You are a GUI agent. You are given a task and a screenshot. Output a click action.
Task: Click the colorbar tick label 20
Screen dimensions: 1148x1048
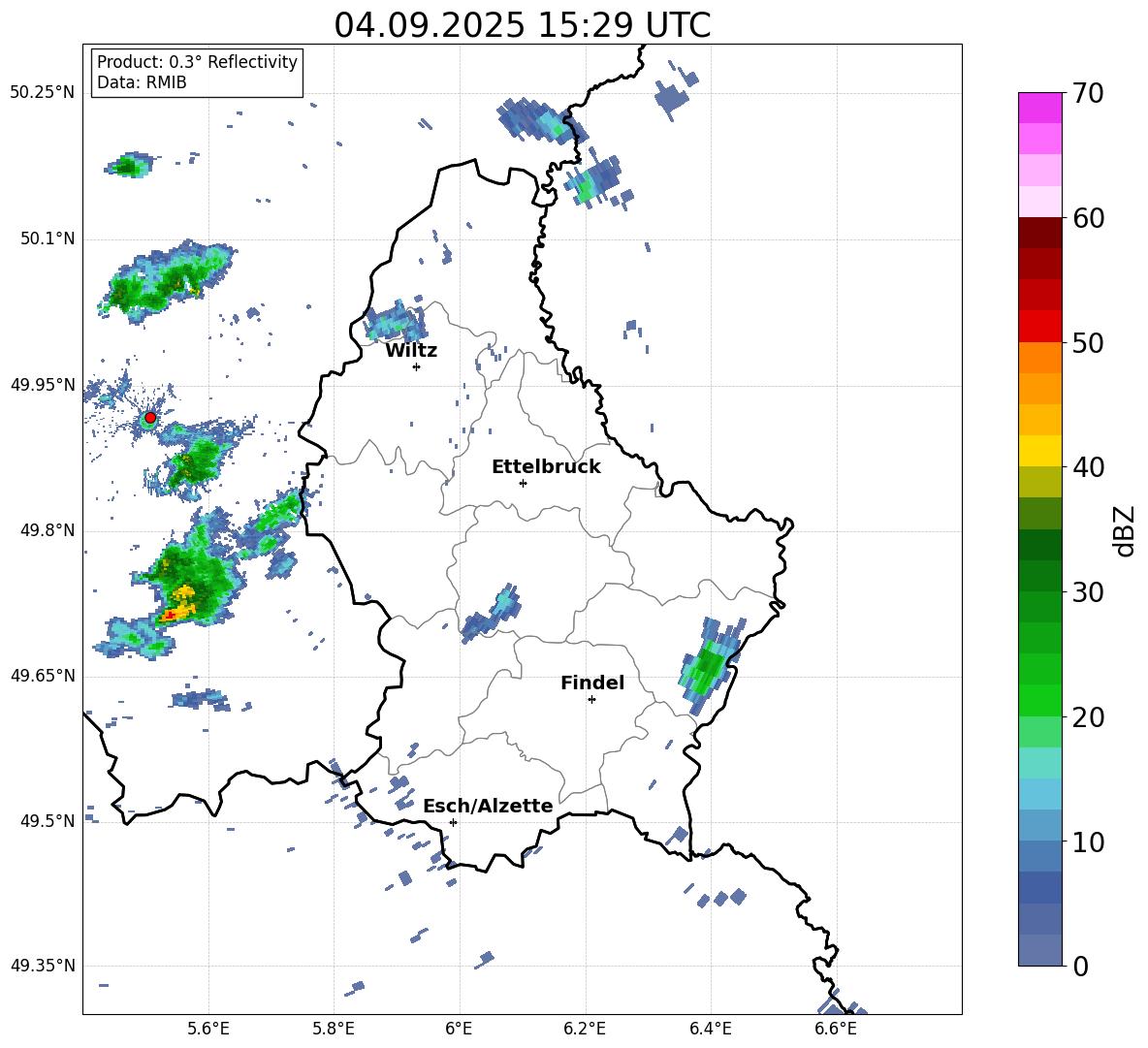pos(1088,717)
